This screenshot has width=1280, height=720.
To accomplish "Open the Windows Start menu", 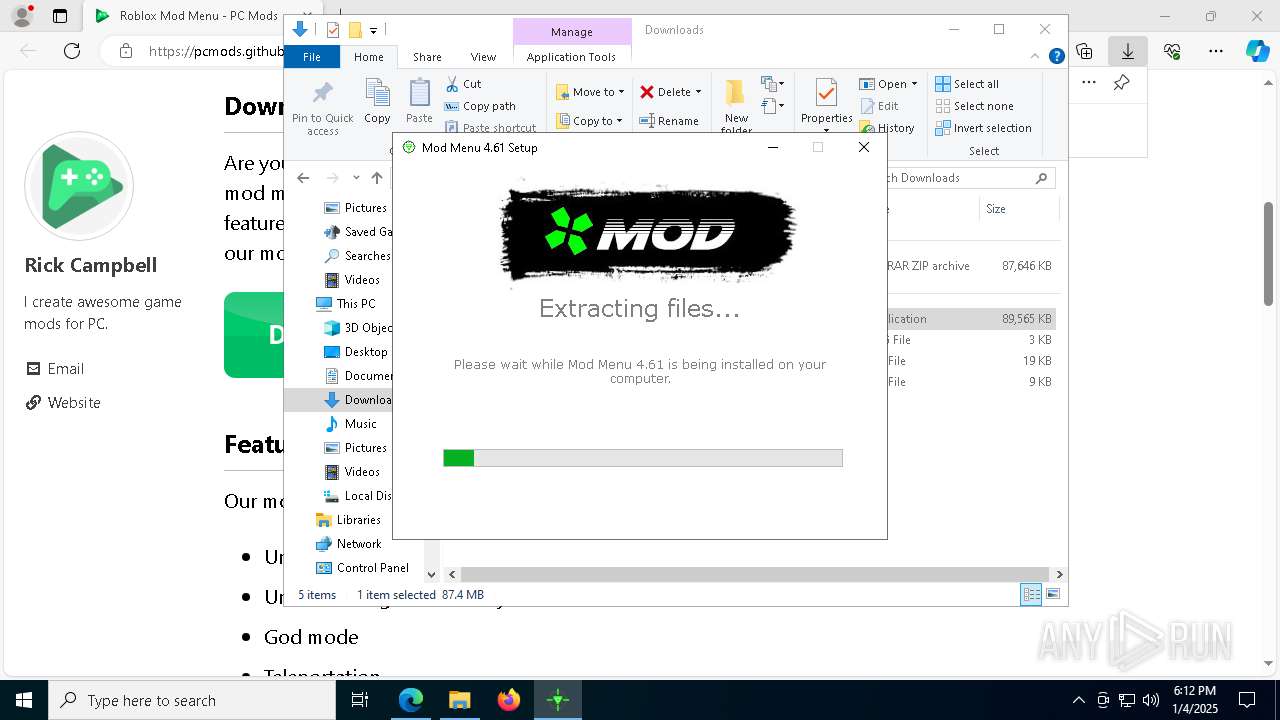I will tap(24, 700).
